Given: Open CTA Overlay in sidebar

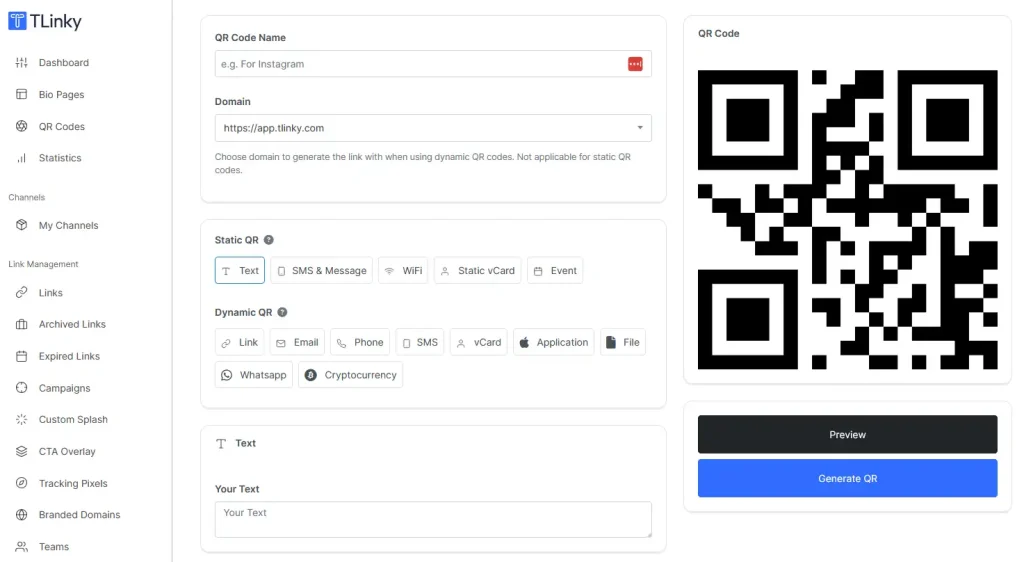Looking at the screenshot, I should (67, 452).
